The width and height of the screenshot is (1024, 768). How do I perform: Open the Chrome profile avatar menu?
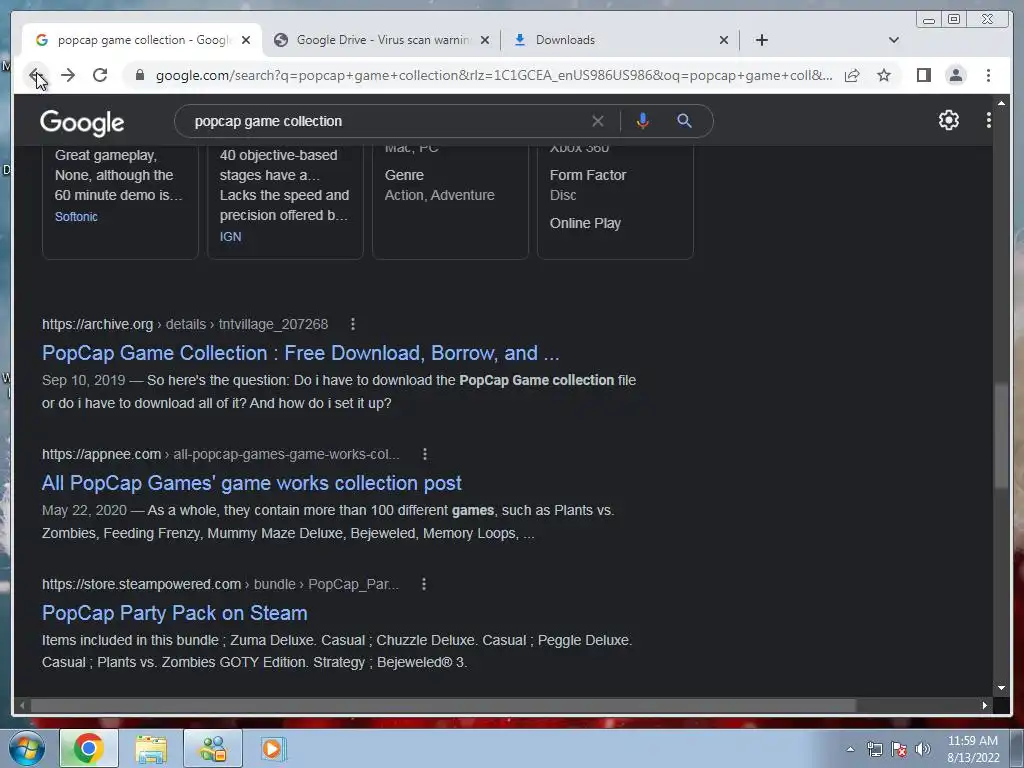955,75
